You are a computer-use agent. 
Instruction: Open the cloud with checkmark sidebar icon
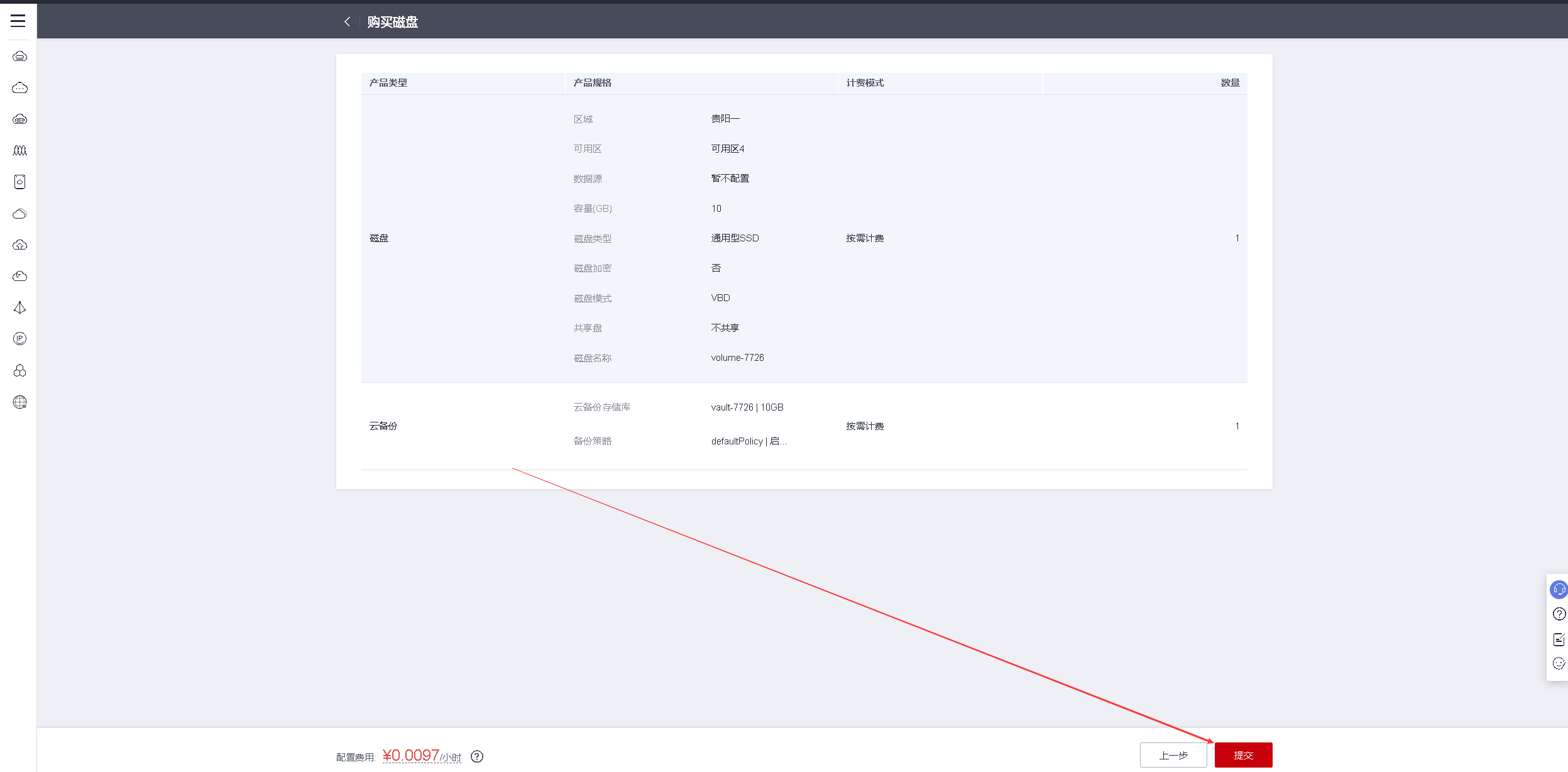tap(19, 276)
